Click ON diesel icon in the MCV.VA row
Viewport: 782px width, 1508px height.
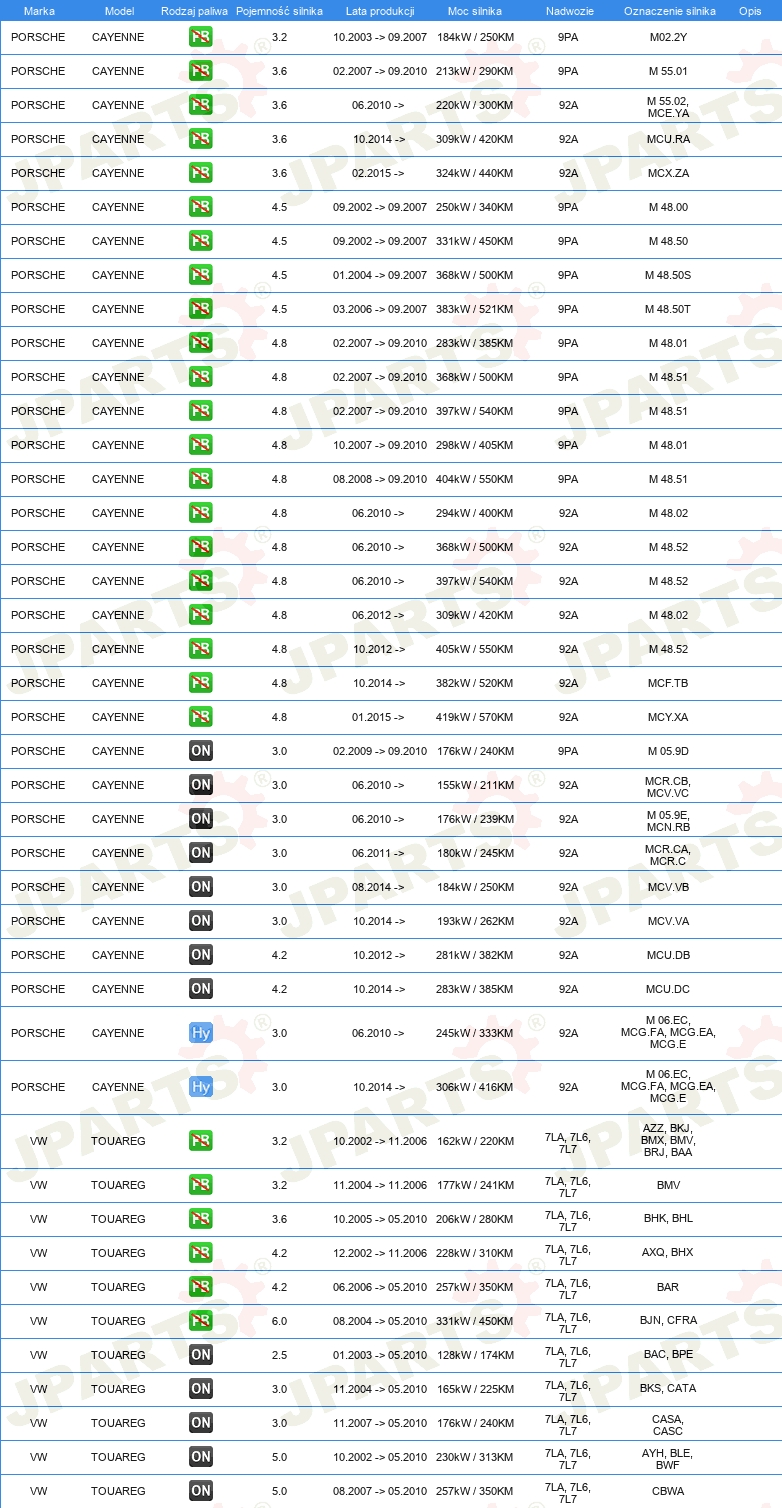pos(200,921)
